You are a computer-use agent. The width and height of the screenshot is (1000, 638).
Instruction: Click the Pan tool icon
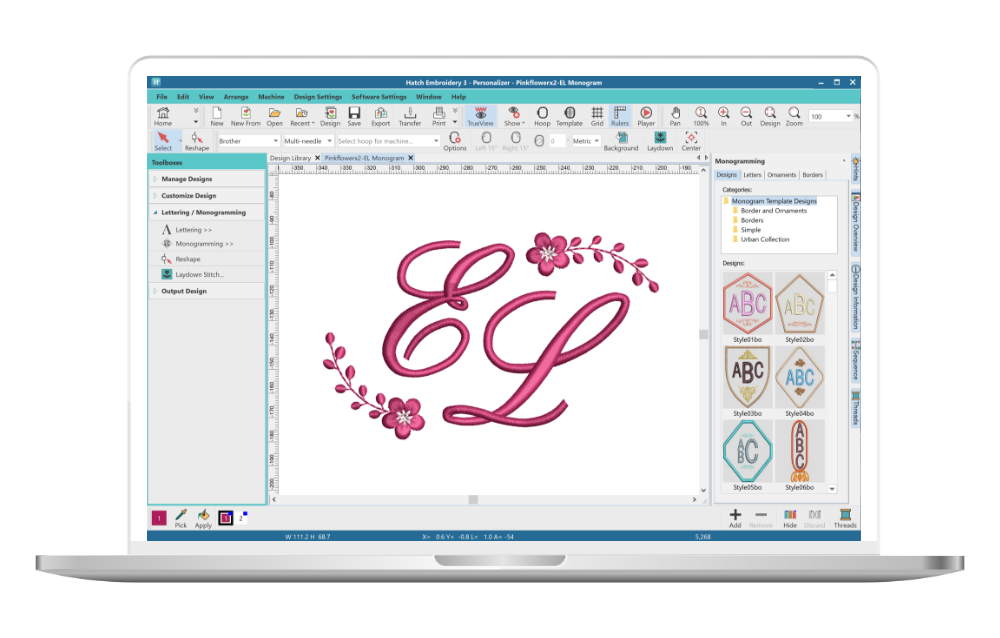tap(677, 113)
